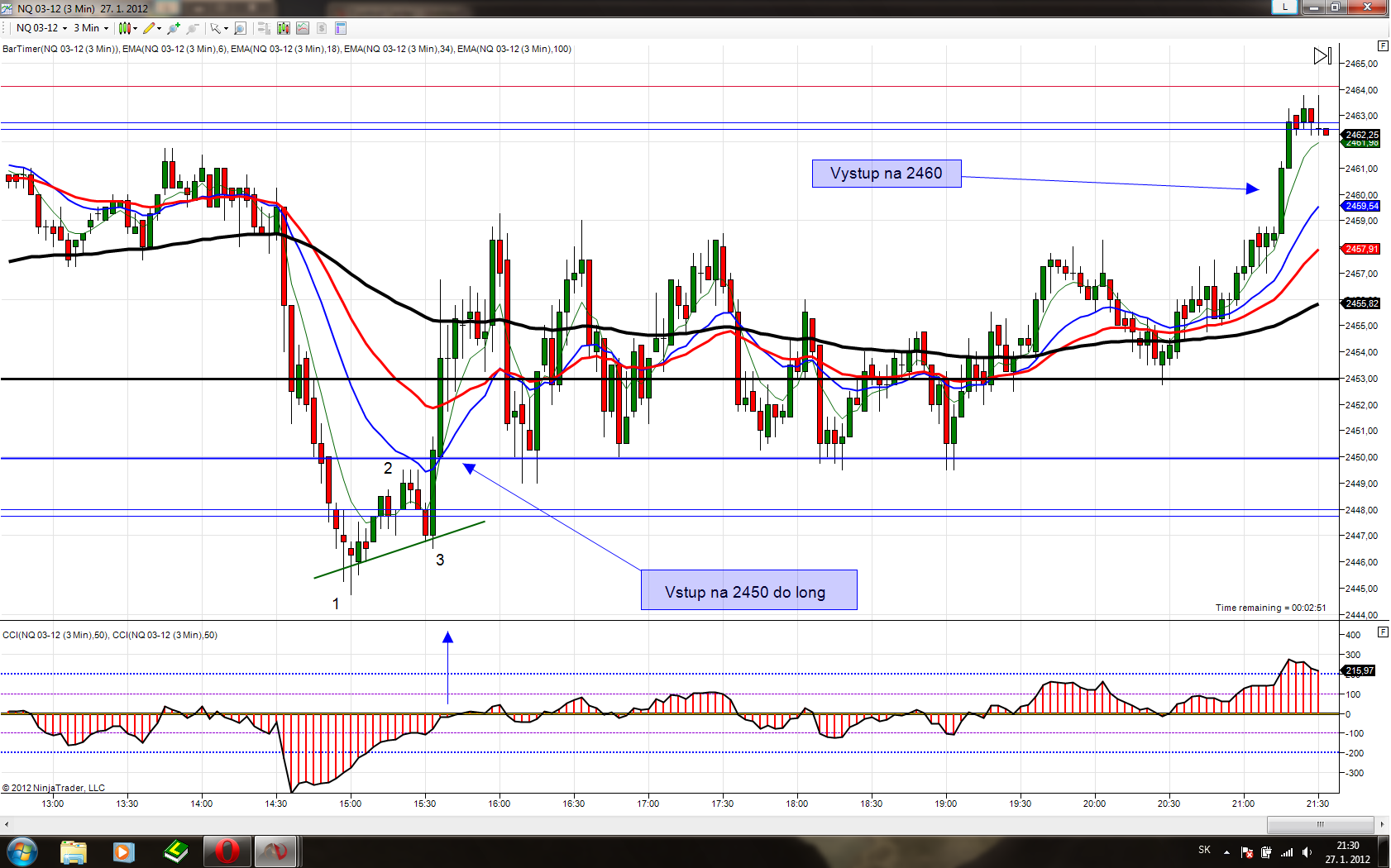Viewport: 1391px width, 868px height.
Task: Open the 3 Min interval selector dropdown
Action: pos(91,28)
